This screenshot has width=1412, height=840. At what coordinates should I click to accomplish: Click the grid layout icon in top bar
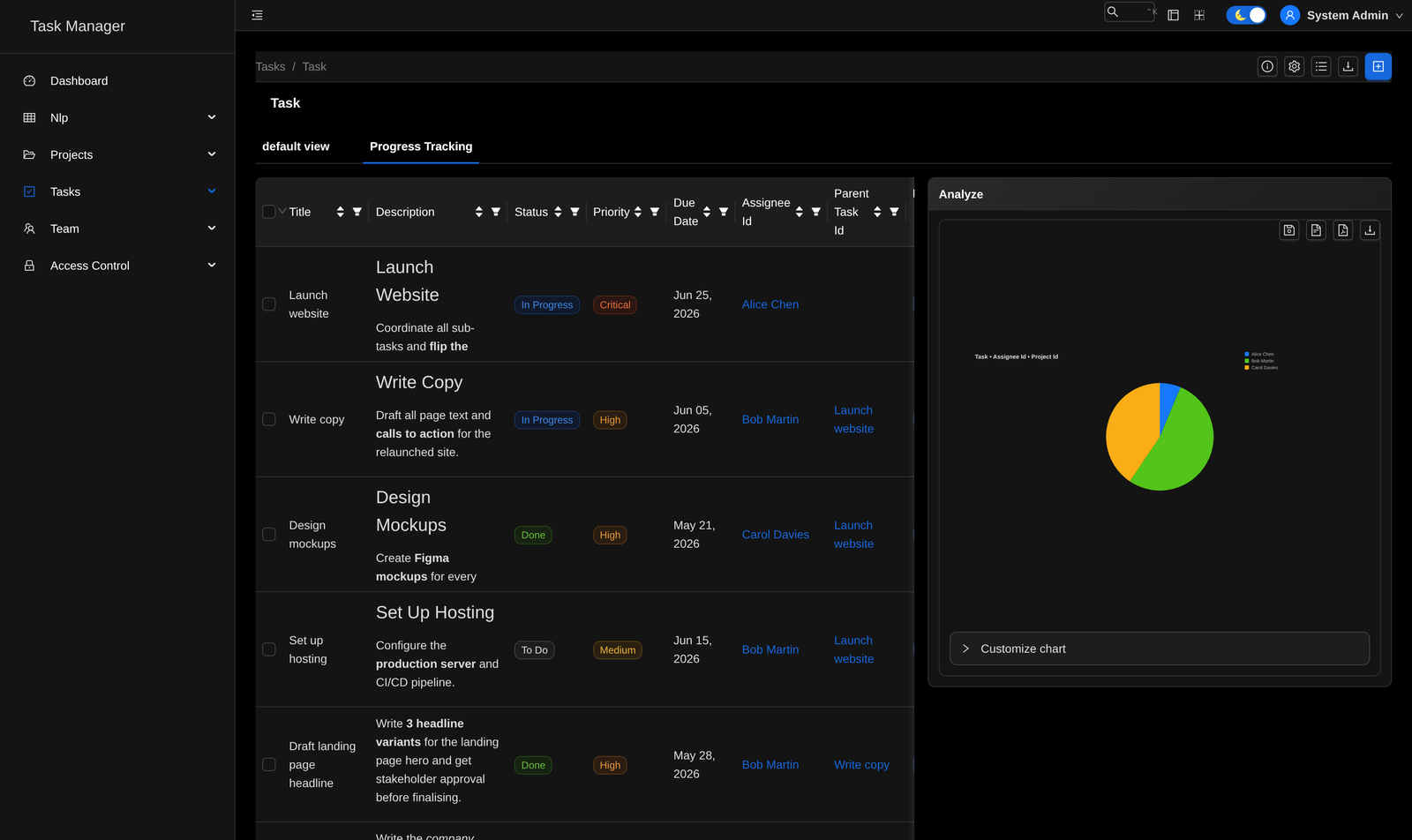(1199, 15)
